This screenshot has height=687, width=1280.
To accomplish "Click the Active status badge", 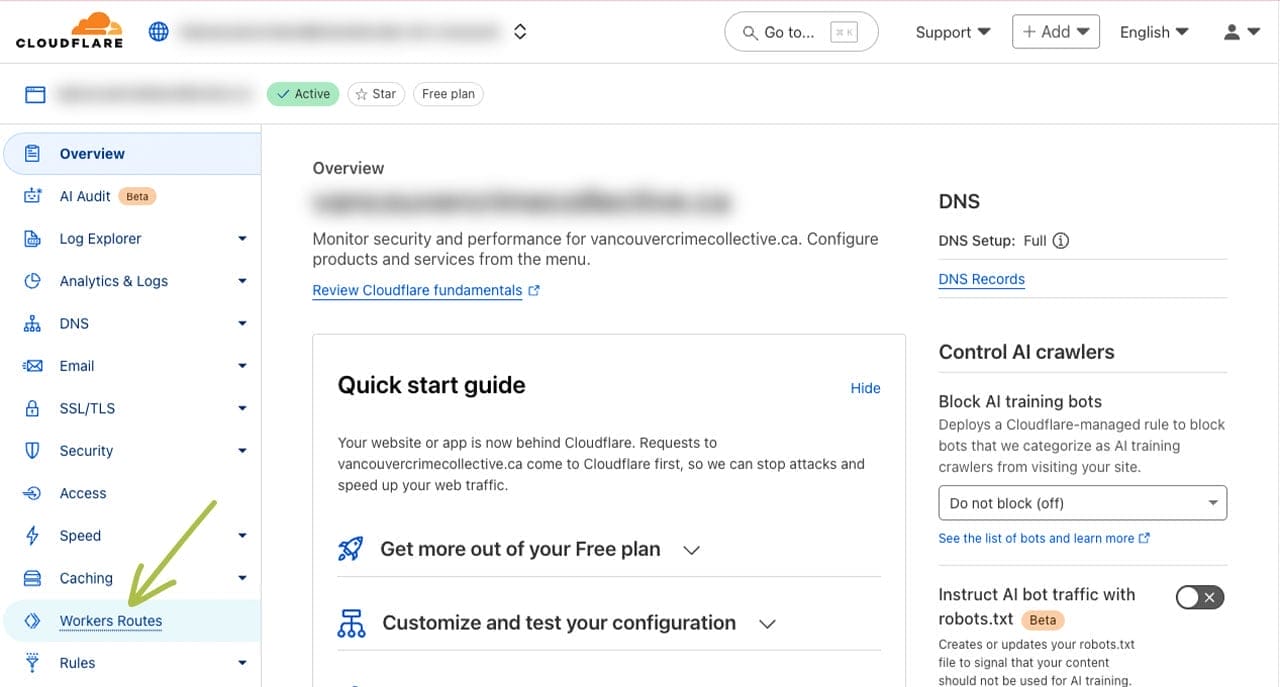I will 303,94.
